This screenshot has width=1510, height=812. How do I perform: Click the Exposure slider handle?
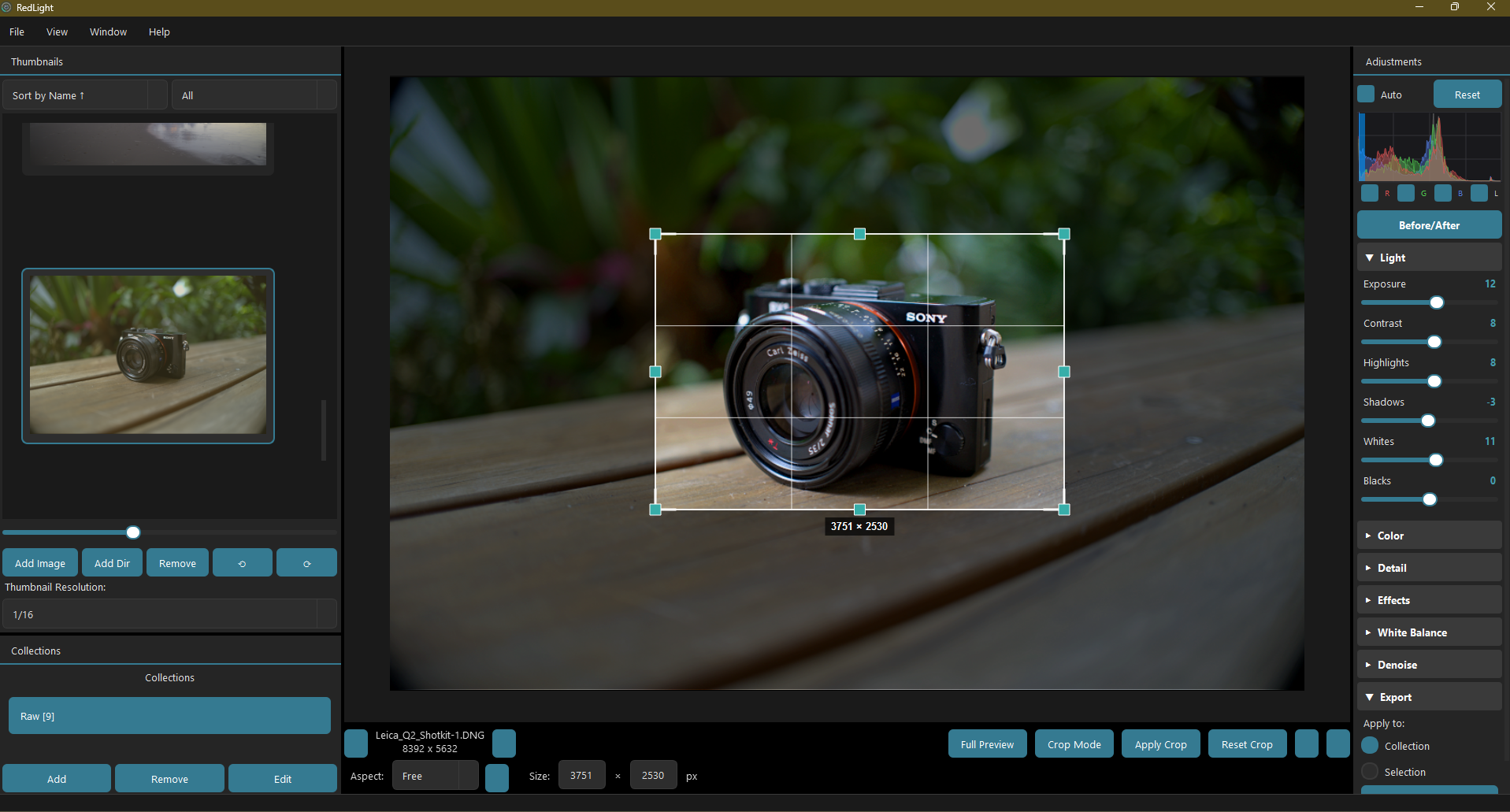(1437, 302)
